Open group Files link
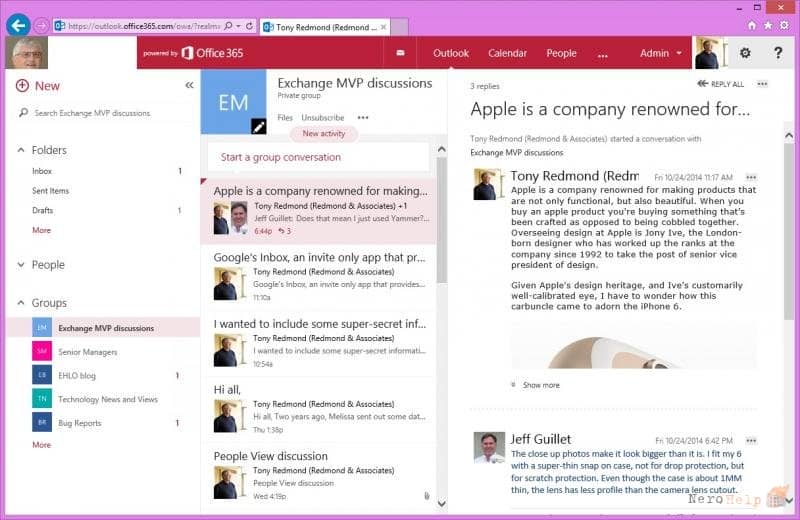This screenshot has width=800, height=520. click(285, 117)
